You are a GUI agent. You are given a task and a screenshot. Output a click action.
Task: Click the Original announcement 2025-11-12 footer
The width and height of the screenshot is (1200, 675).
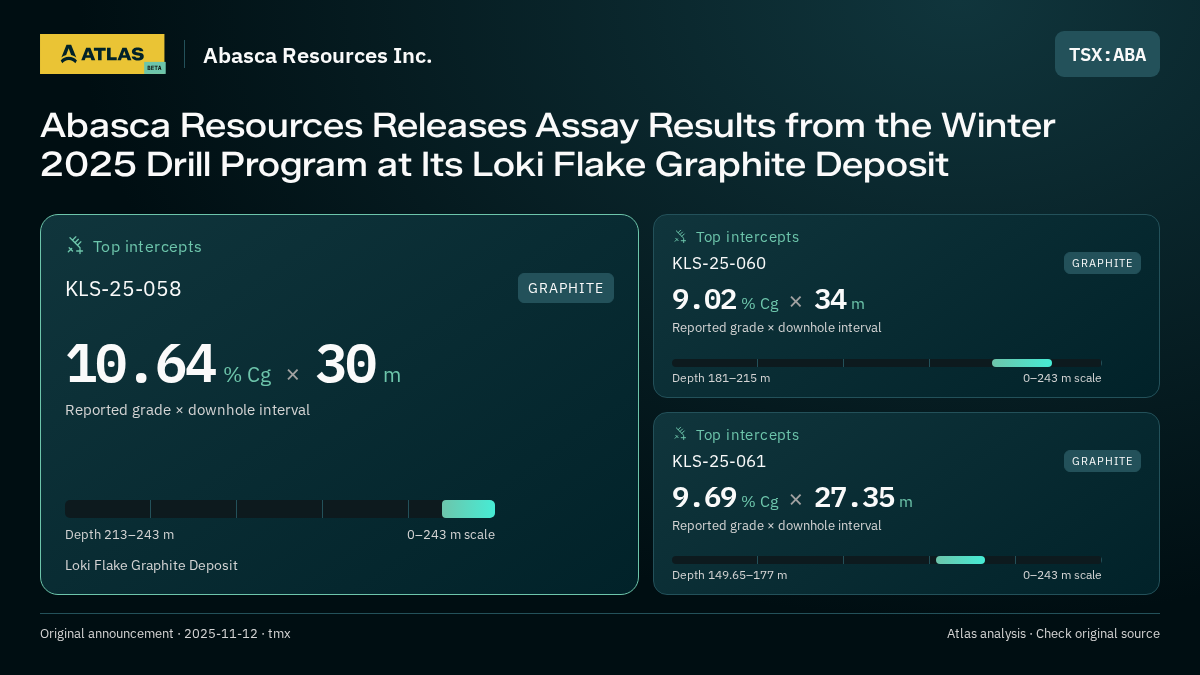[x=165, y=634]
